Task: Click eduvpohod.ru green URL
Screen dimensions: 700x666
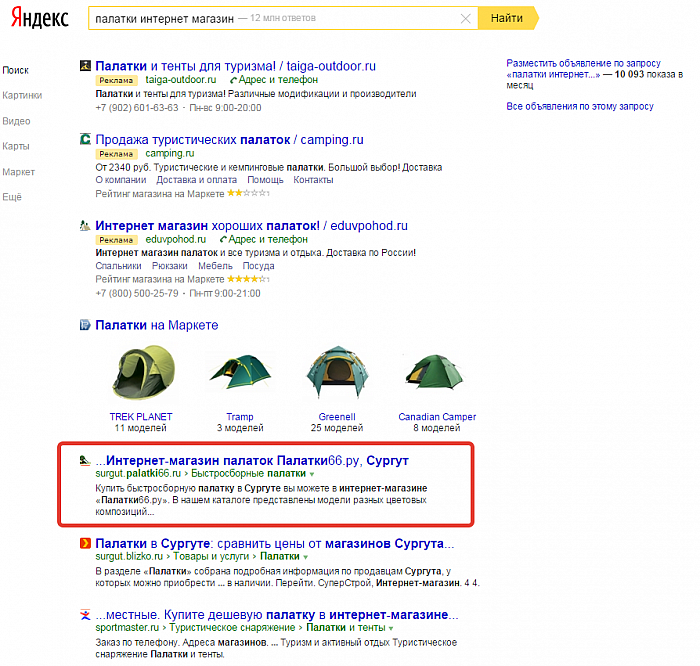Action: coord(176,239)
